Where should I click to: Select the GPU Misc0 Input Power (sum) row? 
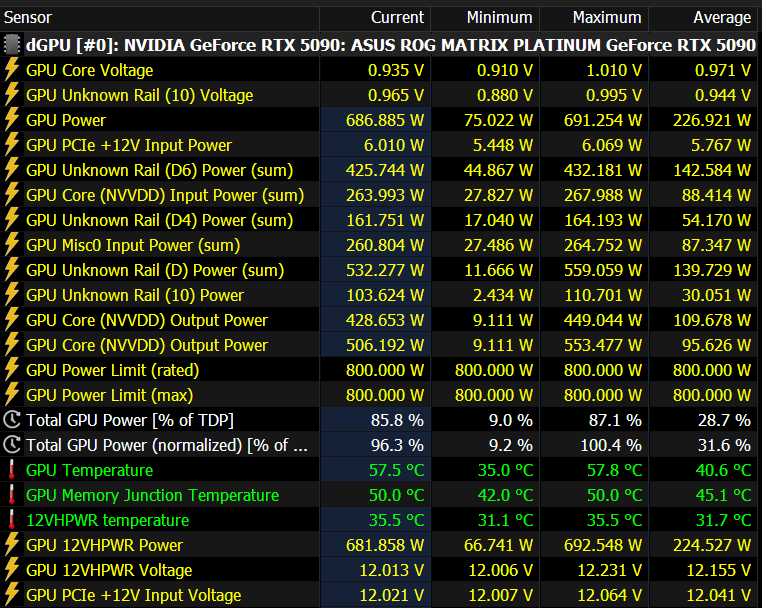pyautogui.click(x=379, y=245)
